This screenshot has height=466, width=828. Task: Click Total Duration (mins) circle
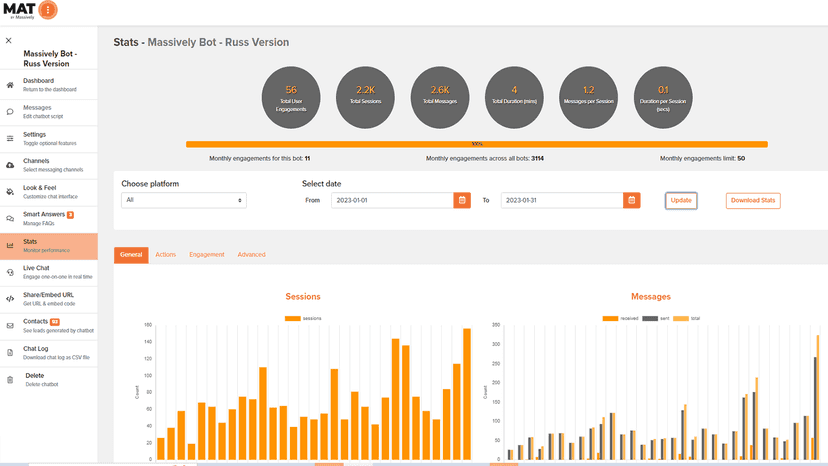pyautogui.click(x=514, y=97)
